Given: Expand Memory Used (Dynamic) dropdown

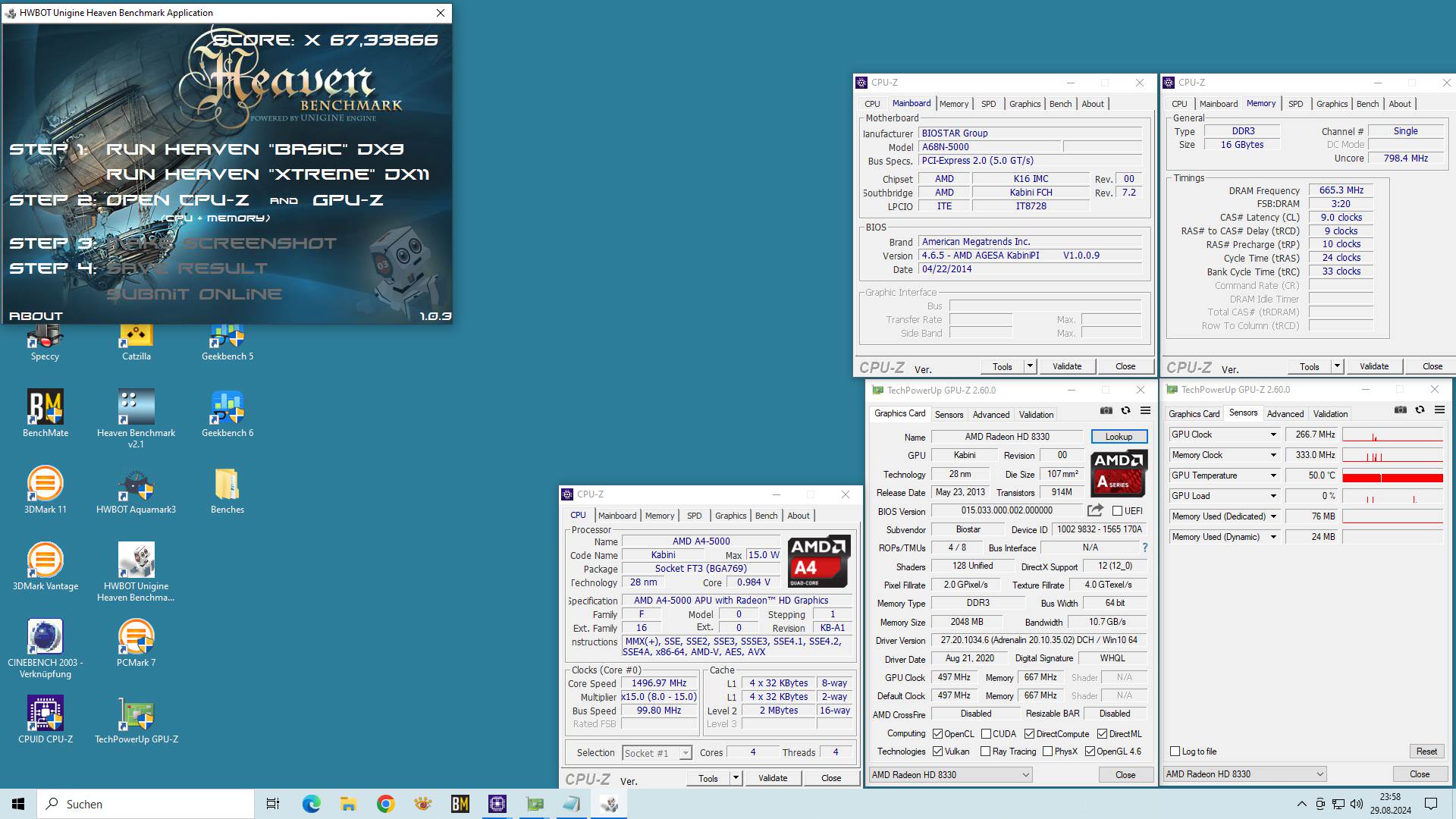Looking at the screenshot, I should 1273,537.
